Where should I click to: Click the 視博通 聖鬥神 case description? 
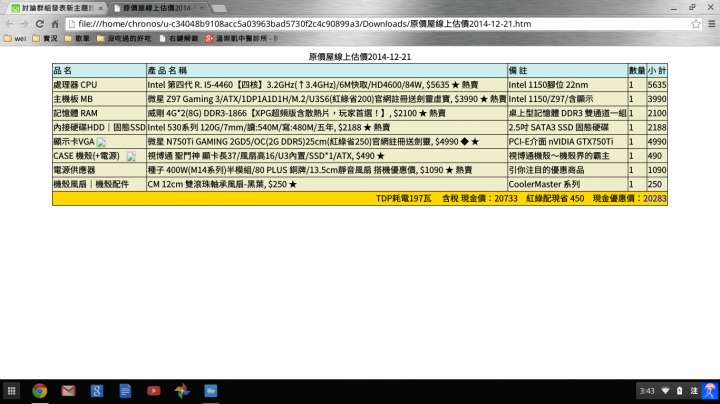[266, 156]
